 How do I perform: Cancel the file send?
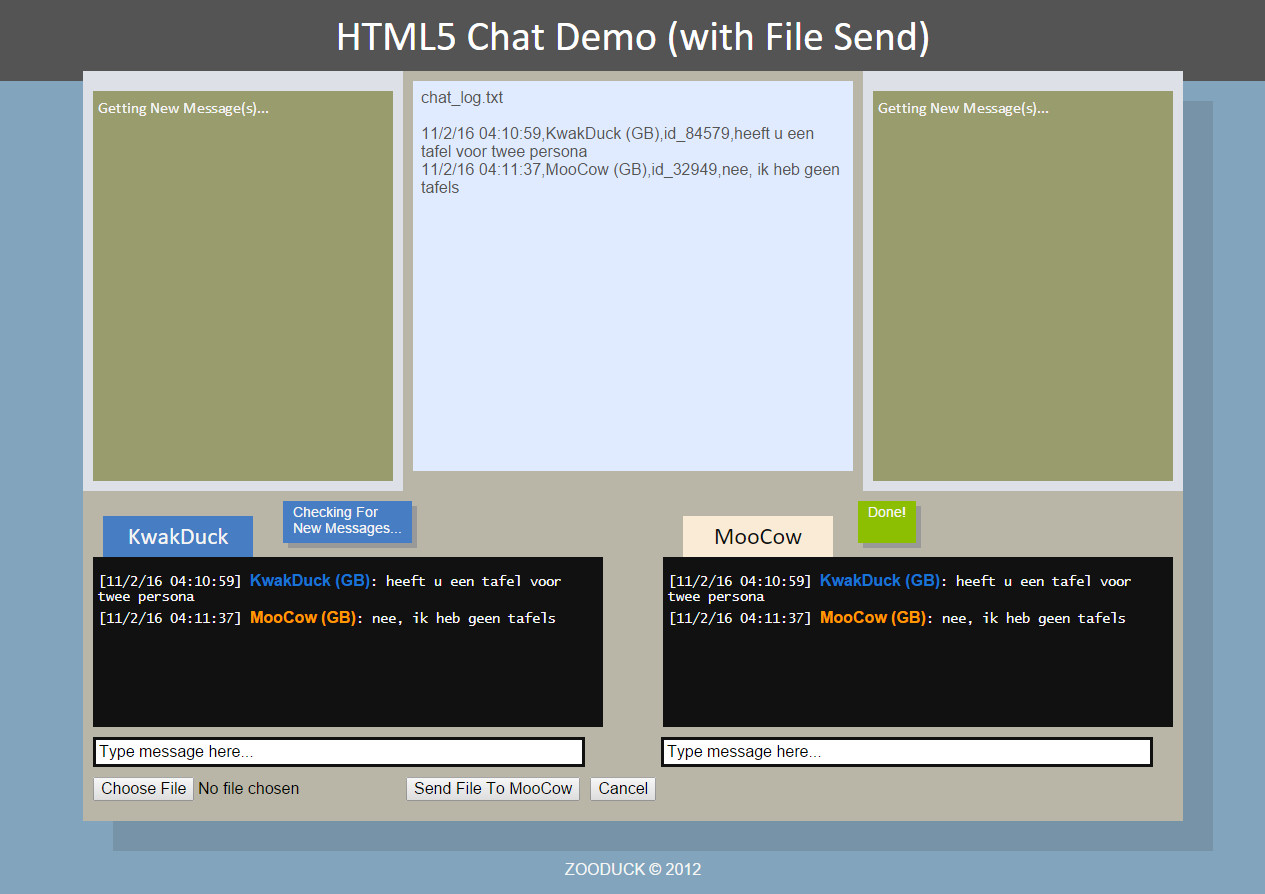[x=623, y=788]
